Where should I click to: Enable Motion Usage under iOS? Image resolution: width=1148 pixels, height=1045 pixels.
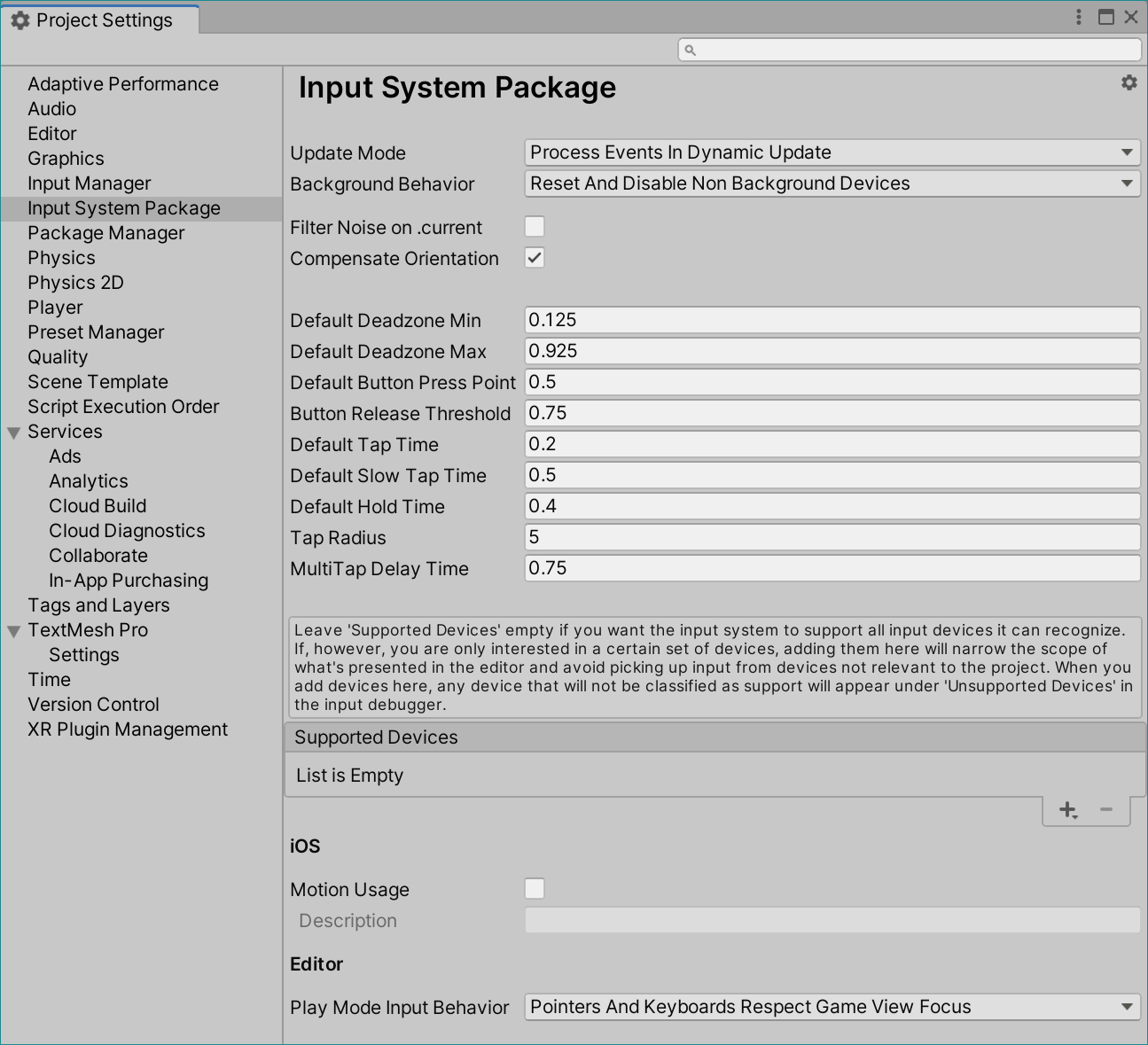coord(535,888)
